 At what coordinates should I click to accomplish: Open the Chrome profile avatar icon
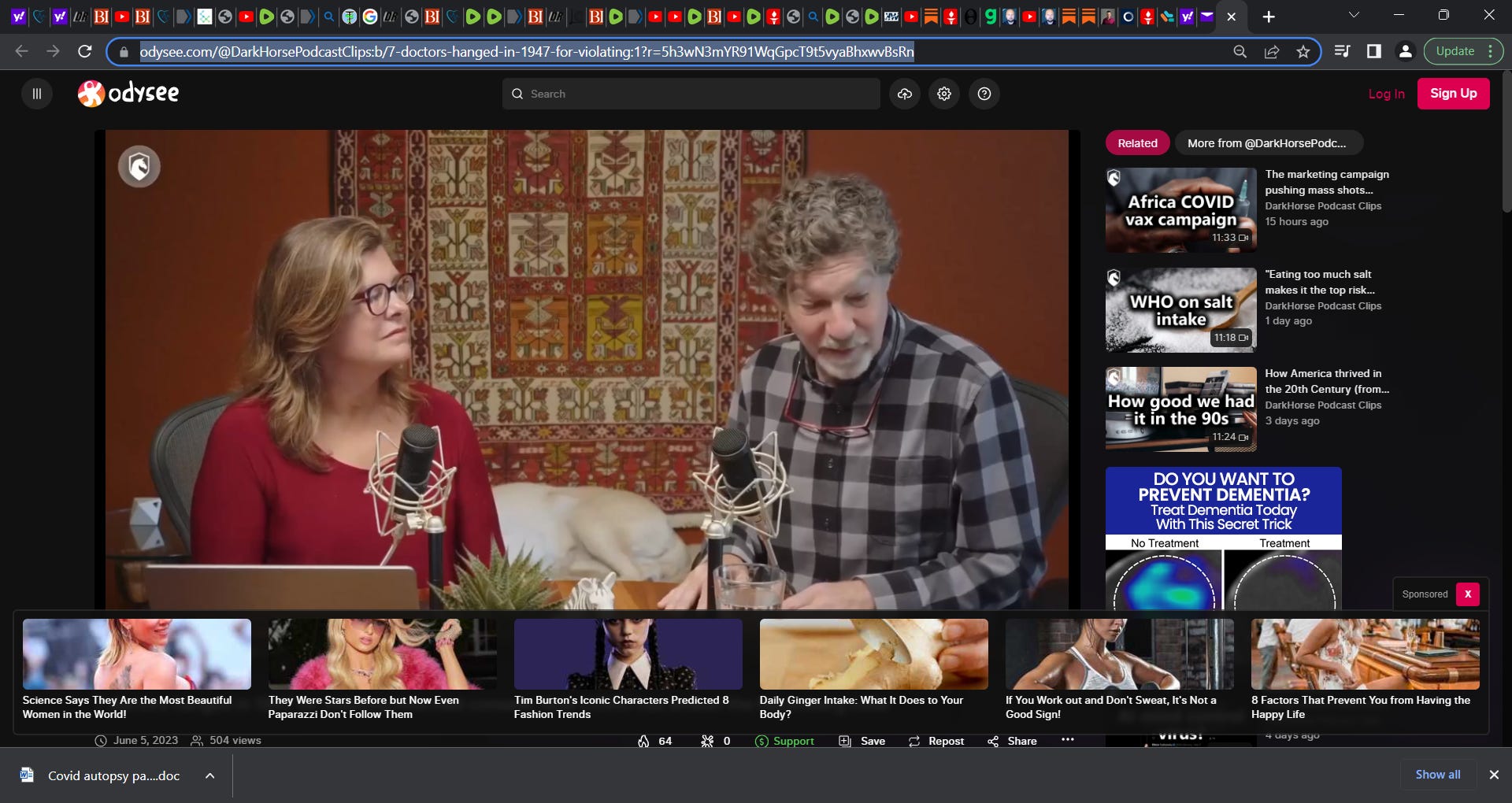(1405, 51)
